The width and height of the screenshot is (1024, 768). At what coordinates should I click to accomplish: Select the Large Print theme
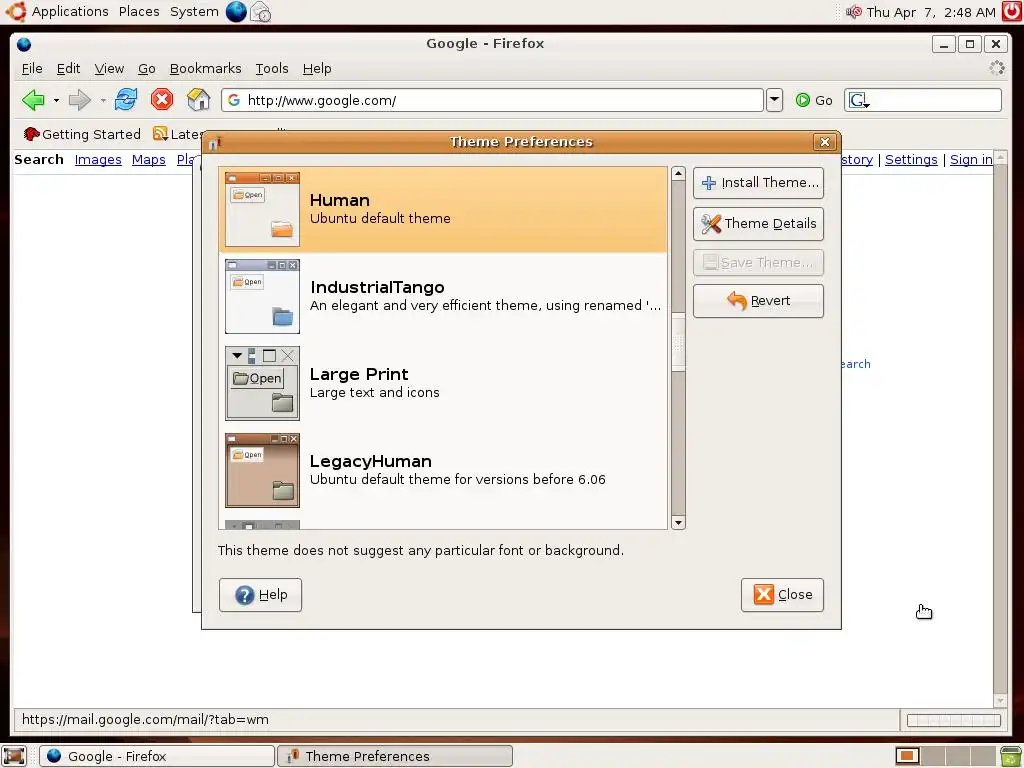443,383
